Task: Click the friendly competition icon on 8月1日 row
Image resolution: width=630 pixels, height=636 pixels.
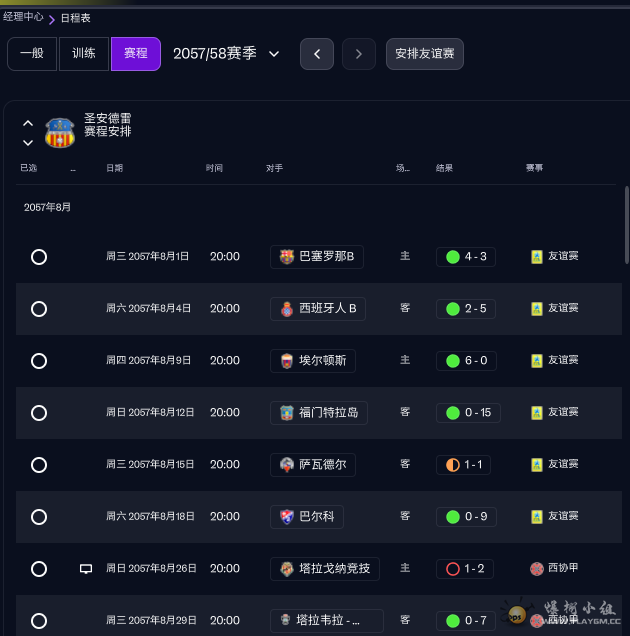Action: click(x=537, y=257)
